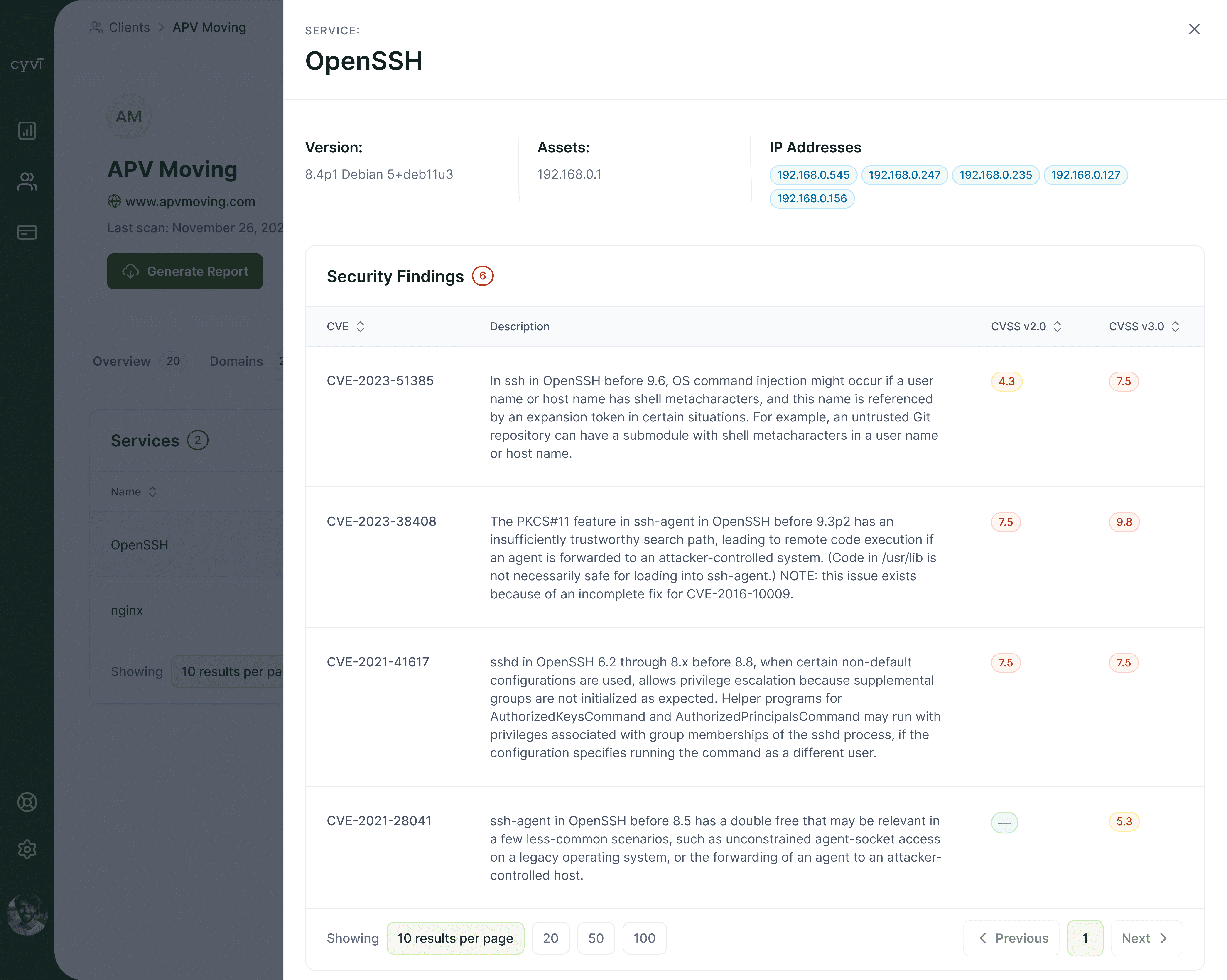Show 50 results per page
1227x980 pixels.
click(595, 938)
